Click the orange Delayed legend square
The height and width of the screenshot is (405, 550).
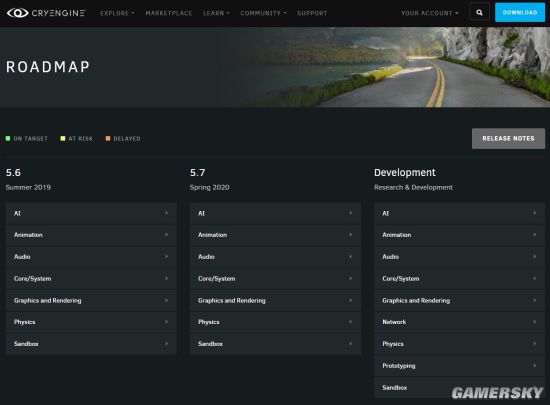(108, 139)
